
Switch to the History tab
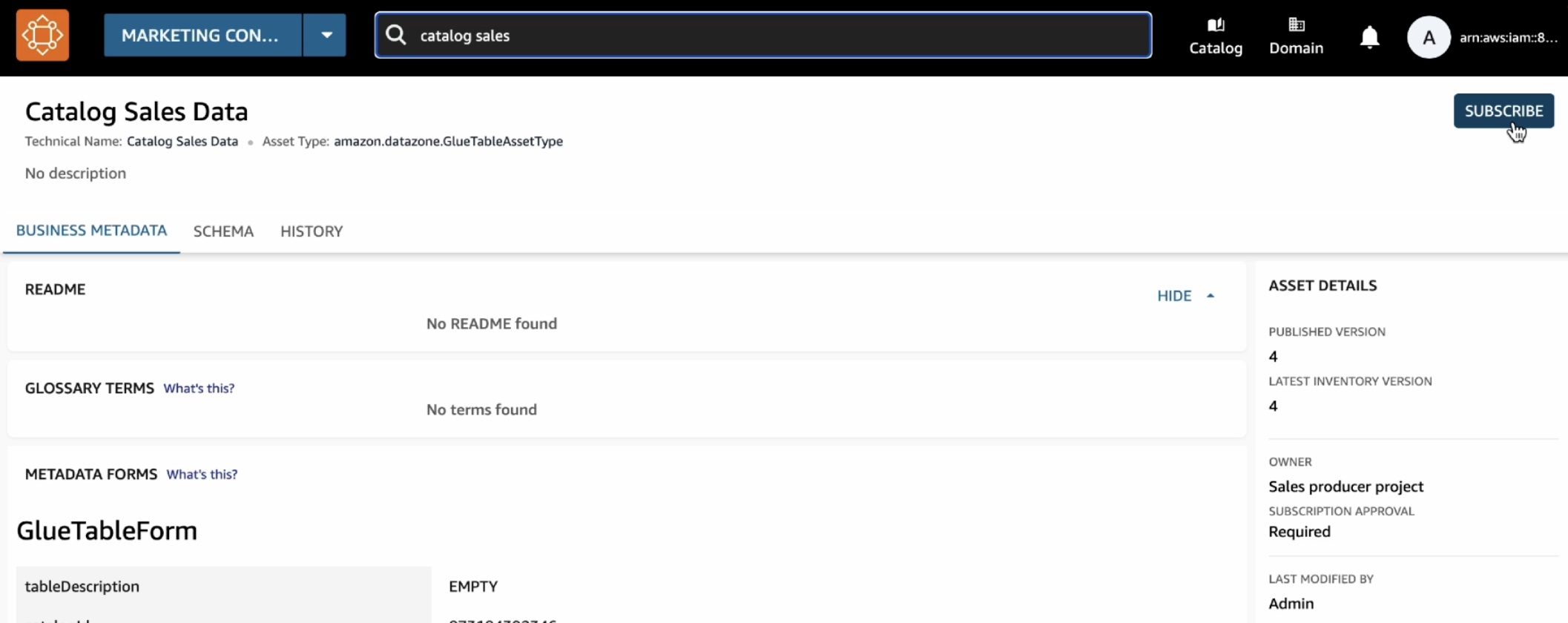(312, 231)
